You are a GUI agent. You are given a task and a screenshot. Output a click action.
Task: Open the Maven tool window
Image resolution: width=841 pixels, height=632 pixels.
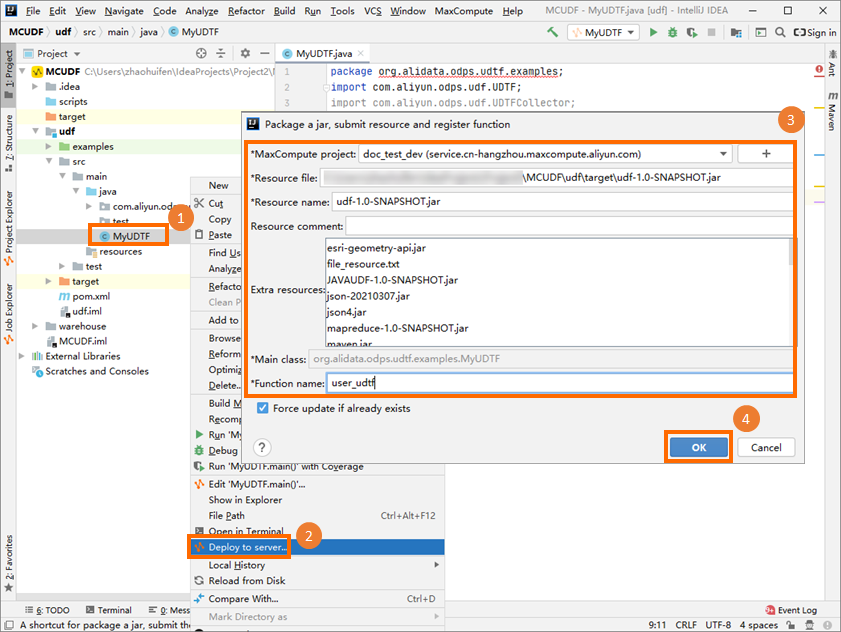pos(832,111)
